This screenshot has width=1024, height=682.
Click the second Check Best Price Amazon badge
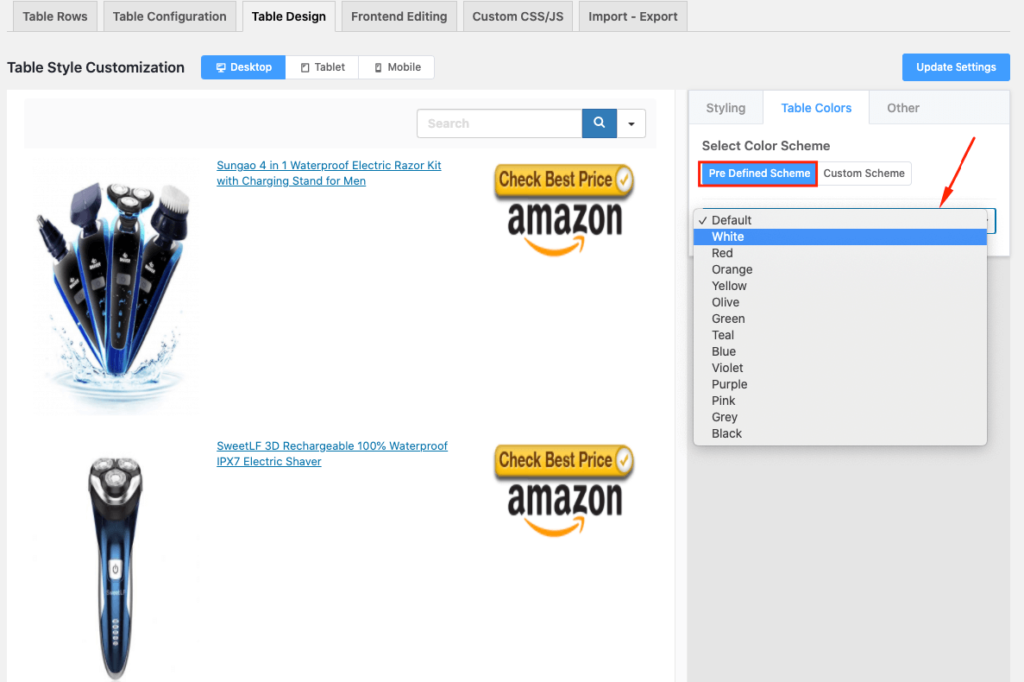(564, 490)
